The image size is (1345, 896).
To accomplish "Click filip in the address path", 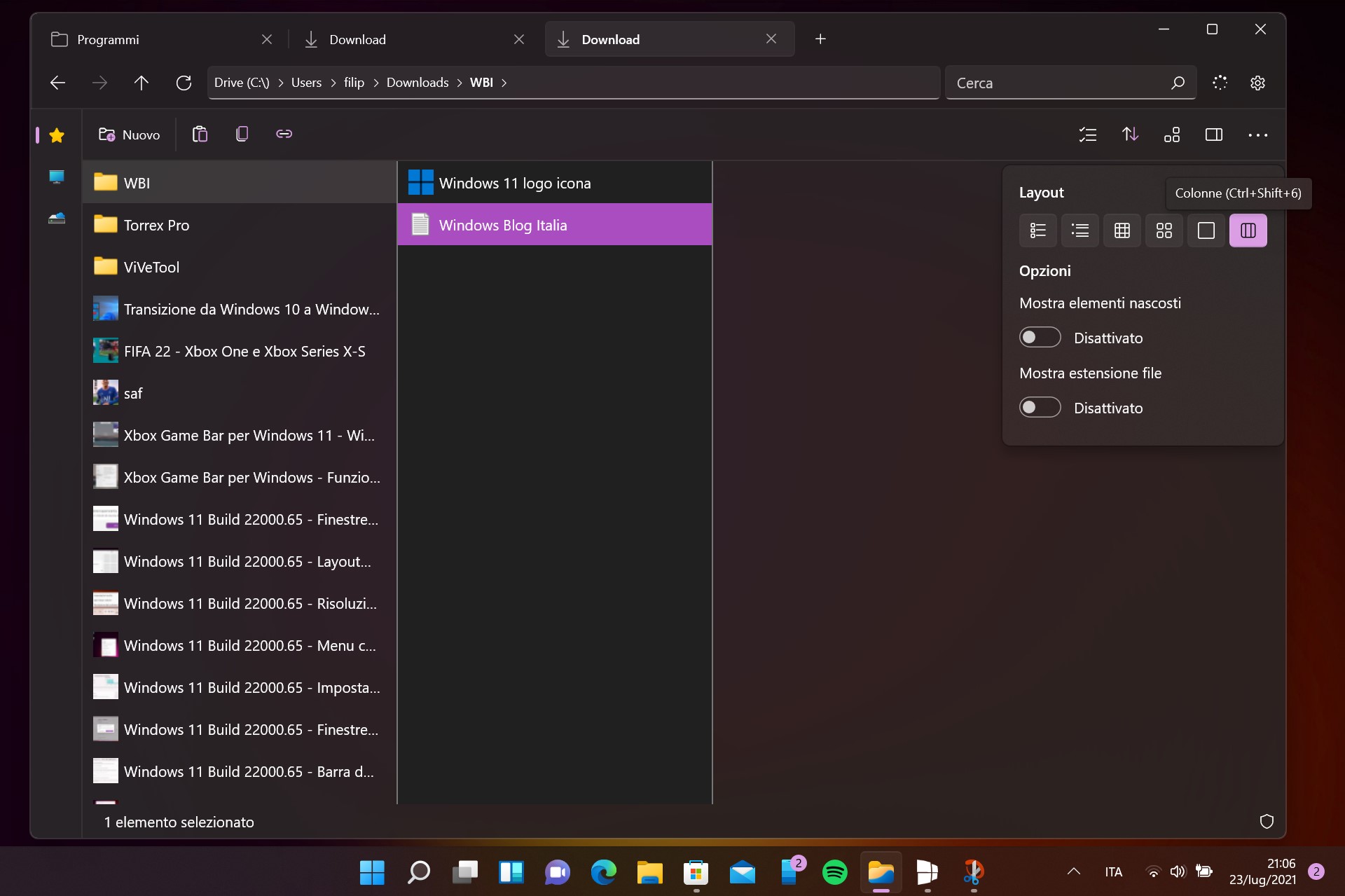I will [x=354, y=83].
